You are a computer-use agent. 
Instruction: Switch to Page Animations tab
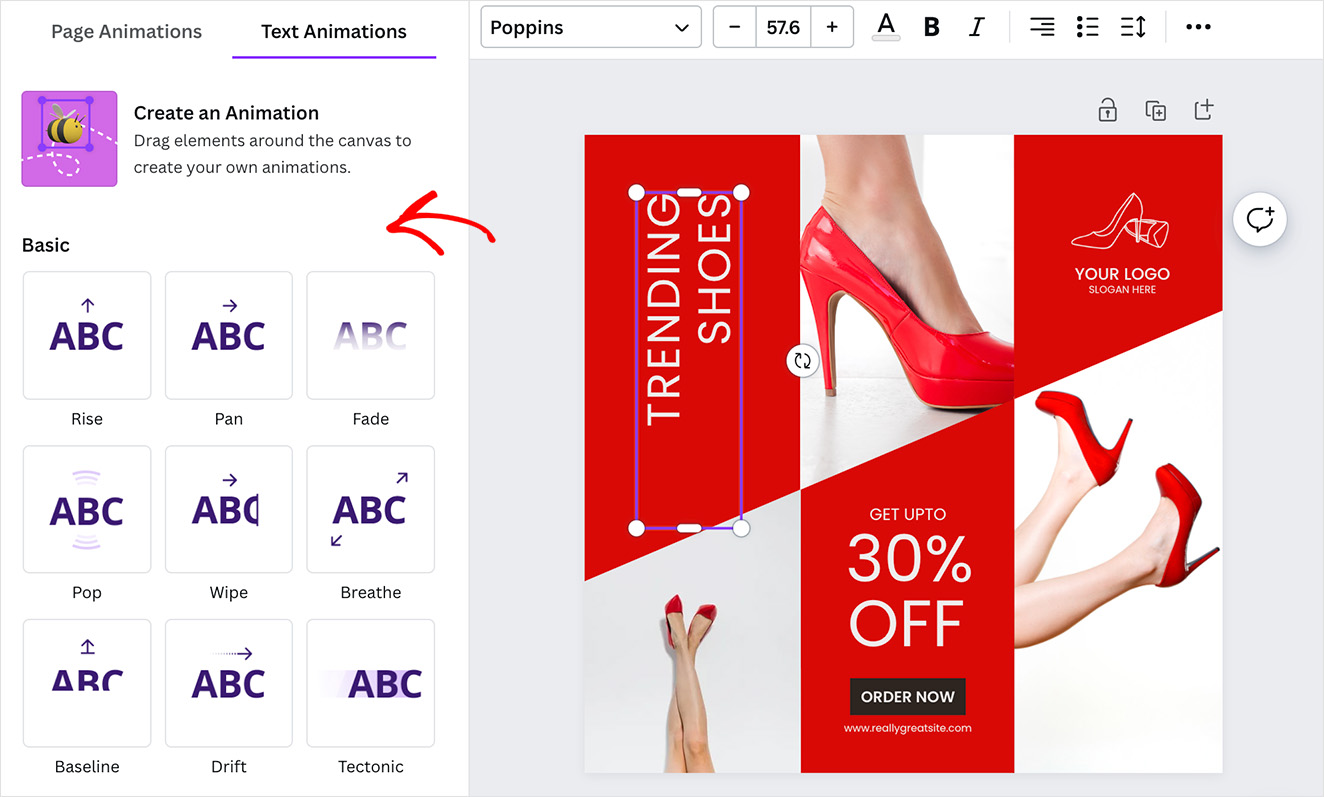click(126, 32)
